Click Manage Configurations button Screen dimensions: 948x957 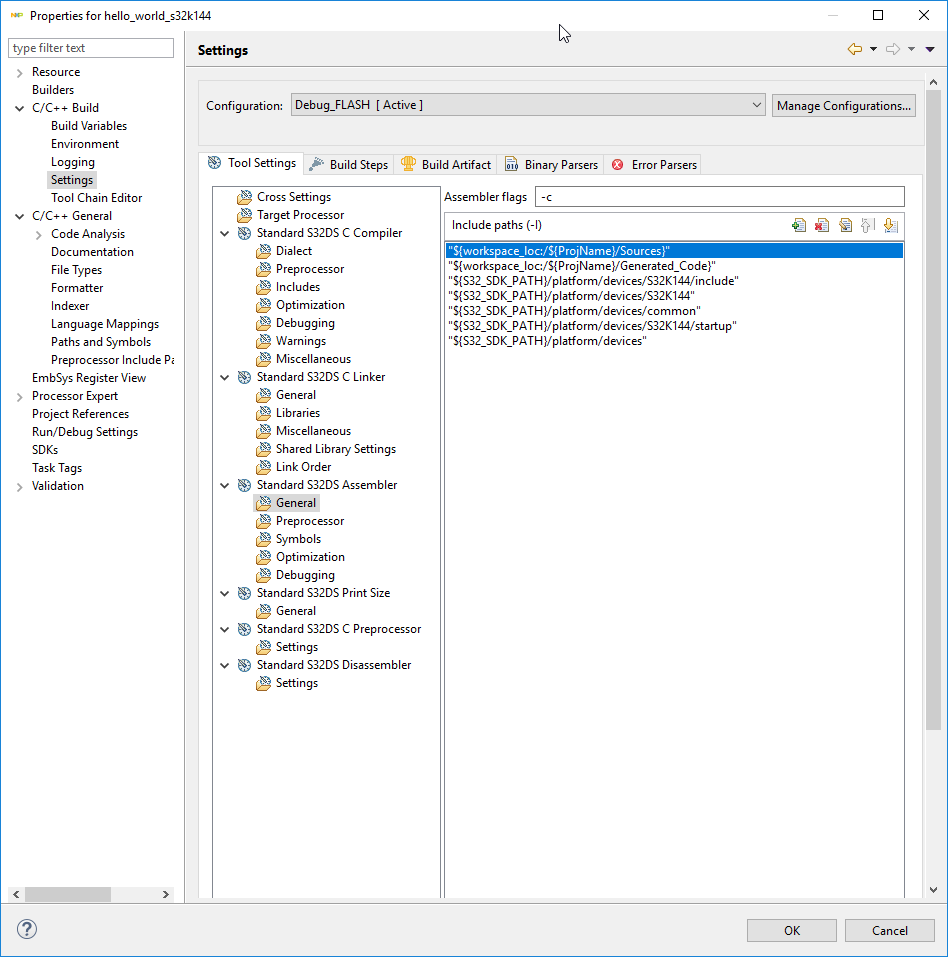point(844,105)
